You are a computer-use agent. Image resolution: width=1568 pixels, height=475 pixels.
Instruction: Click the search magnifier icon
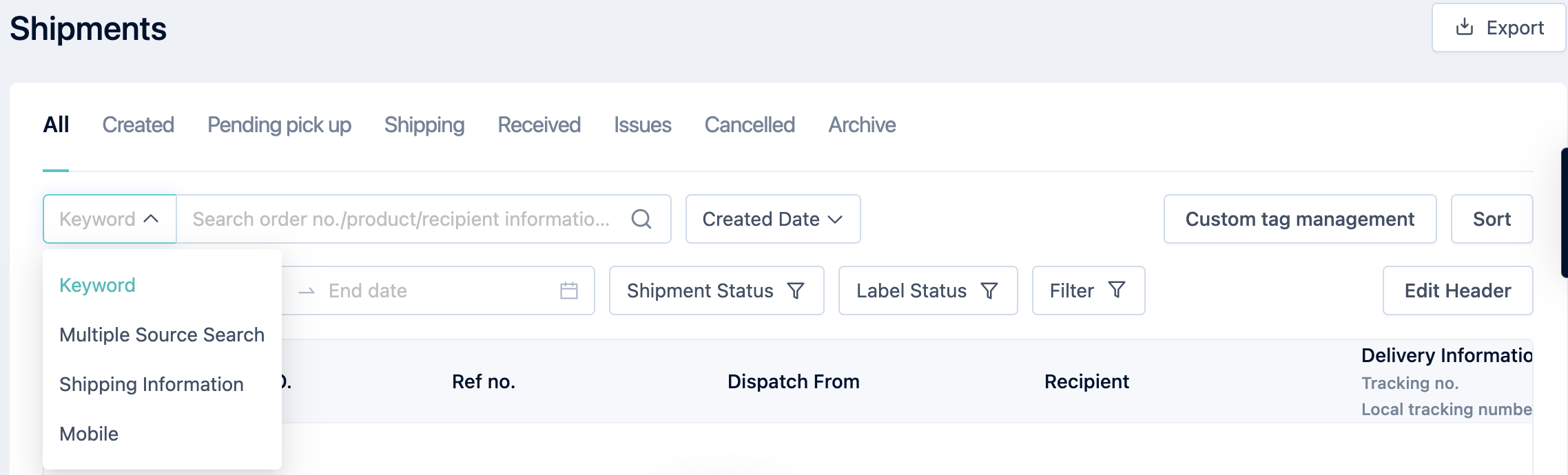(x=641, y=219)
